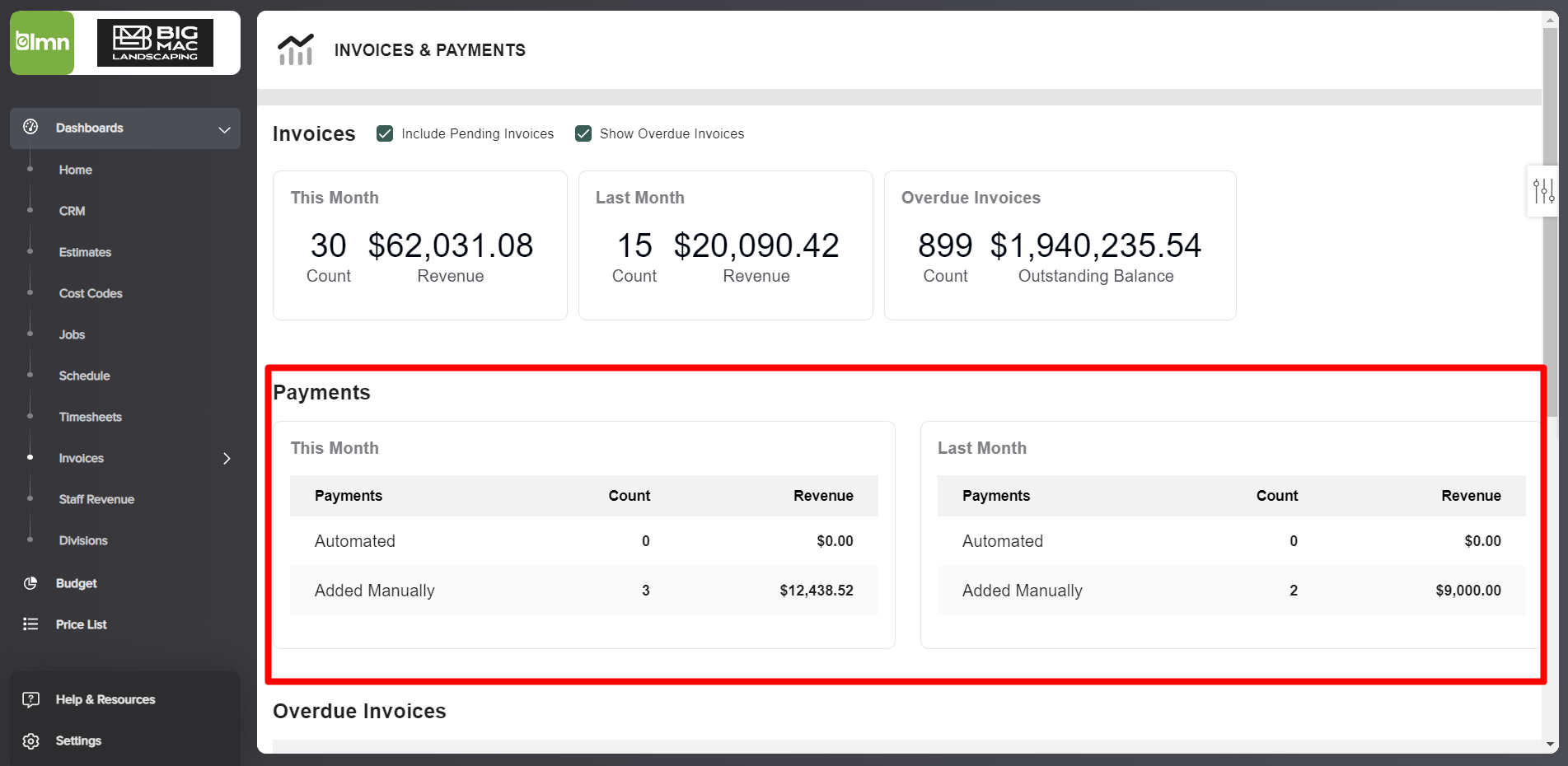Click the This Month invoice count 30

[328, 245]
